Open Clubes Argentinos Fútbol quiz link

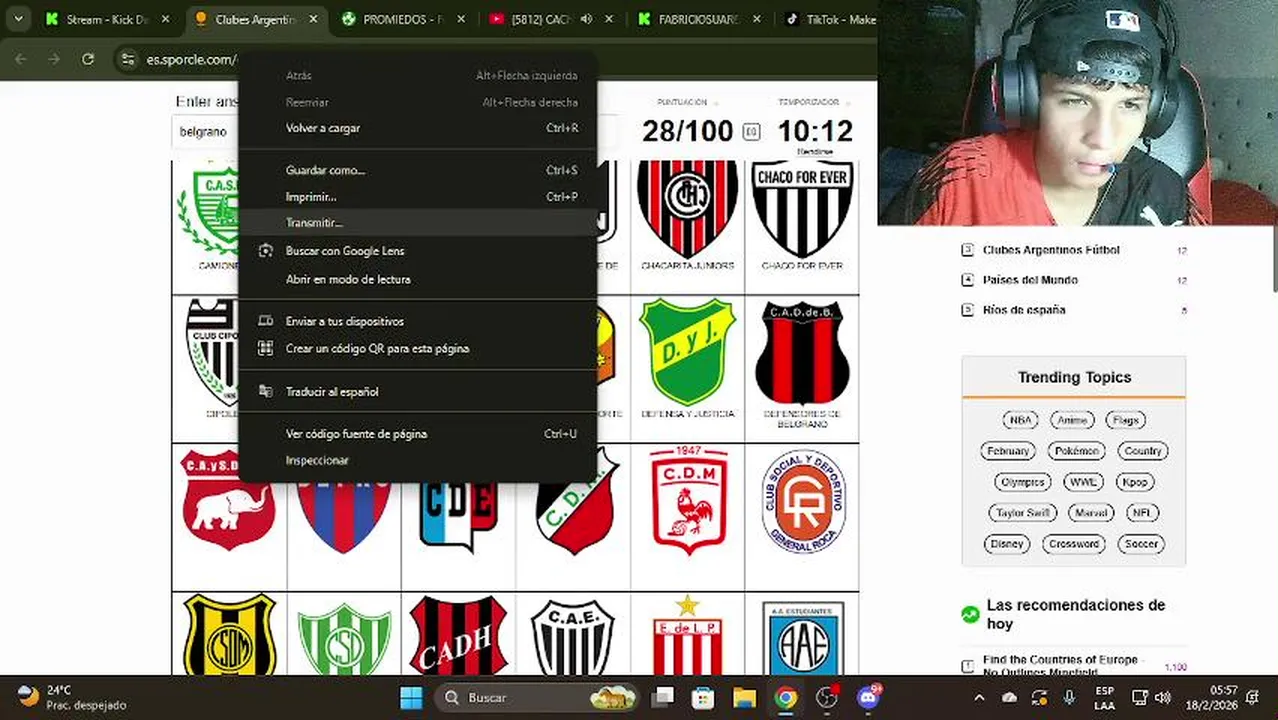pos(1051,250)
